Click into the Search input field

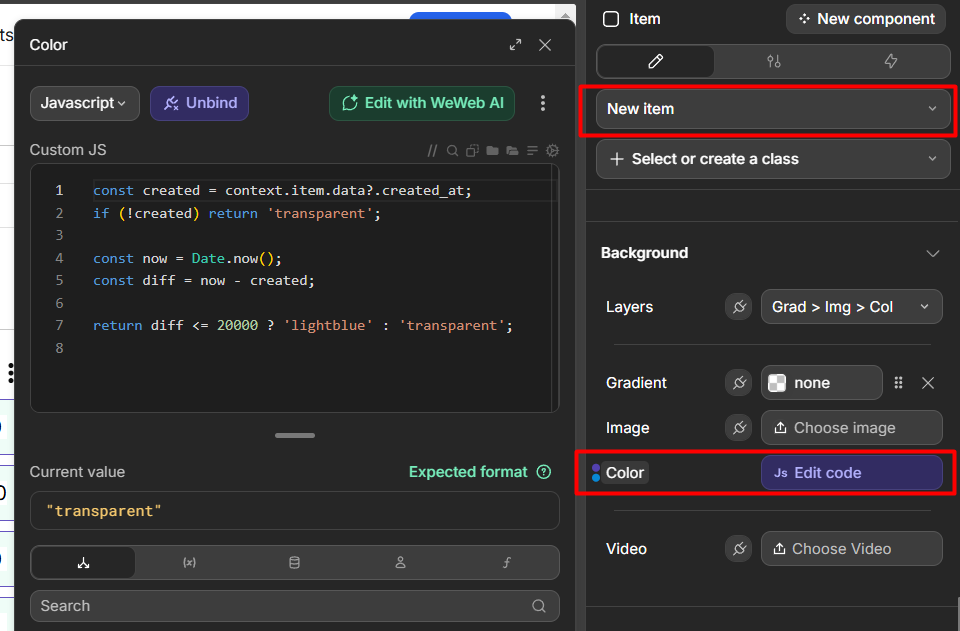(294, 606)
